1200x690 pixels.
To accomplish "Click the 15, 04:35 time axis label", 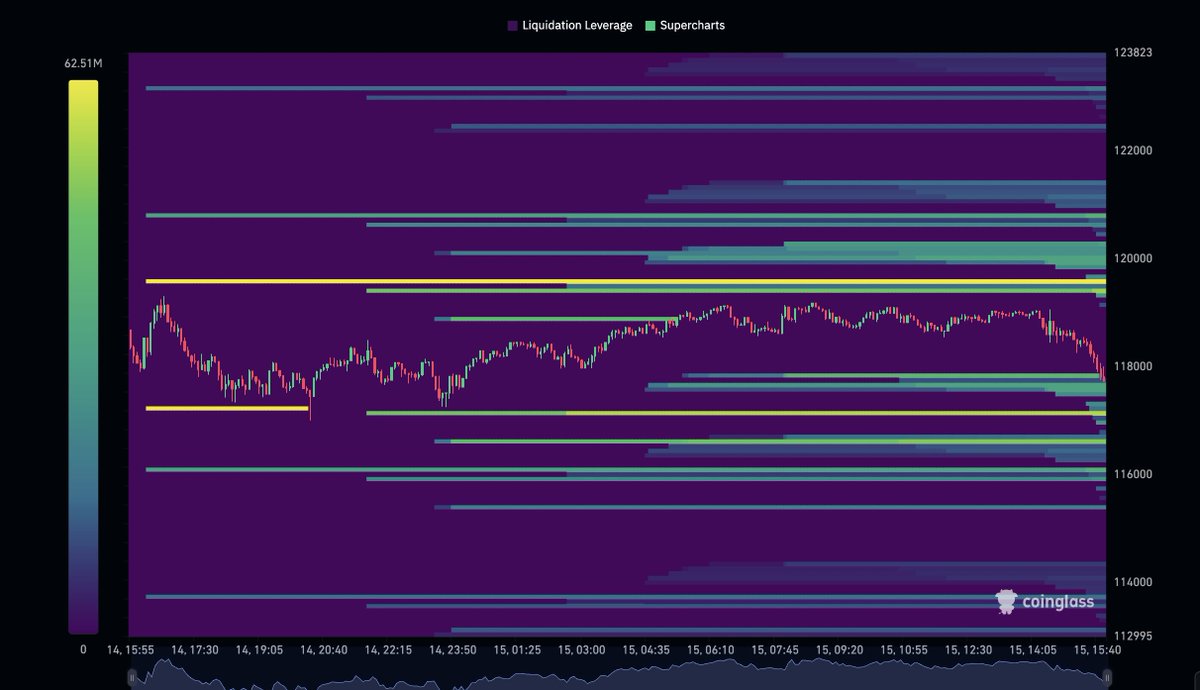I will (x=647, y=650).
